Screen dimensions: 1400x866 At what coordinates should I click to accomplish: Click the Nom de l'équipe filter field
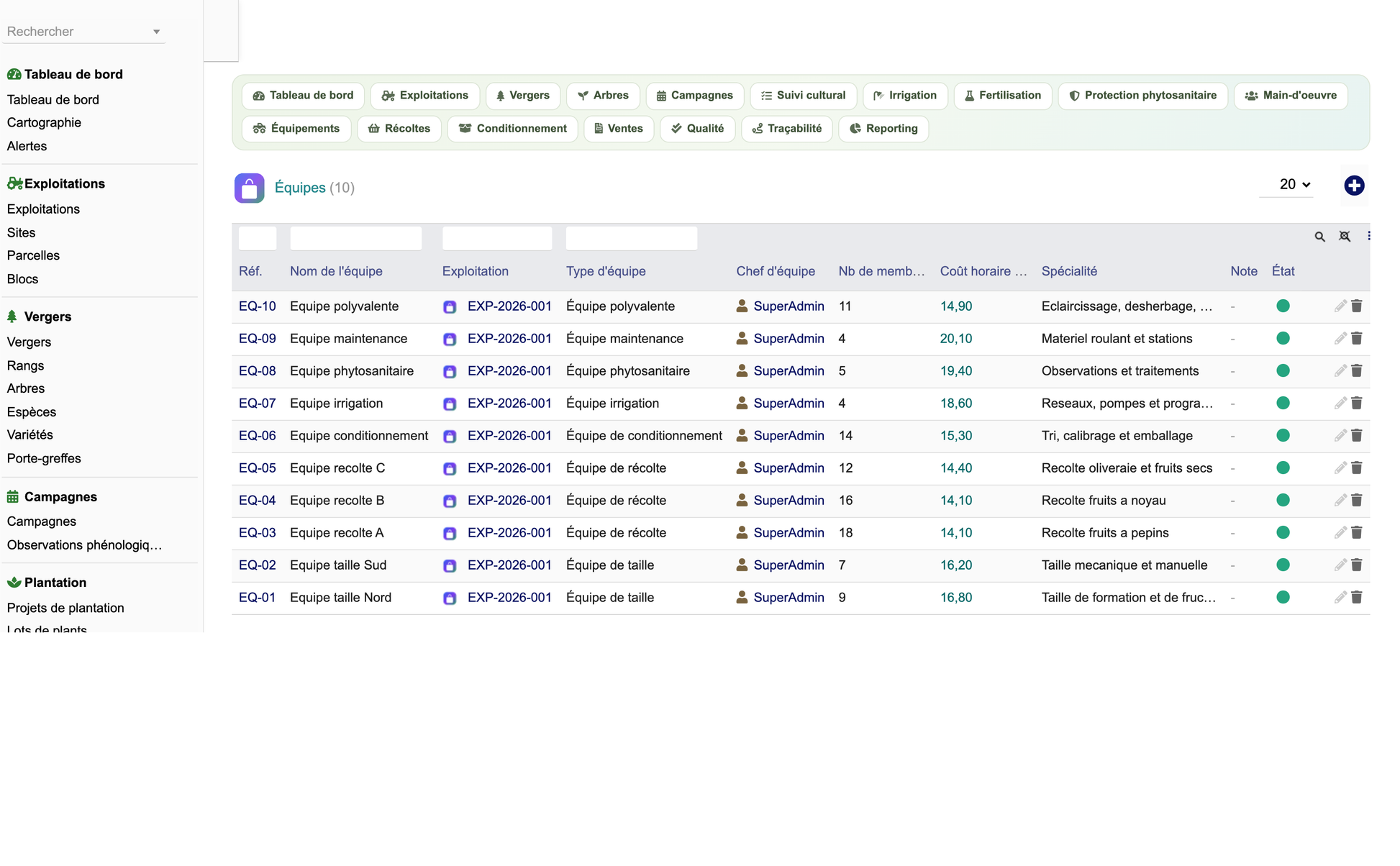tap(355, 238)
